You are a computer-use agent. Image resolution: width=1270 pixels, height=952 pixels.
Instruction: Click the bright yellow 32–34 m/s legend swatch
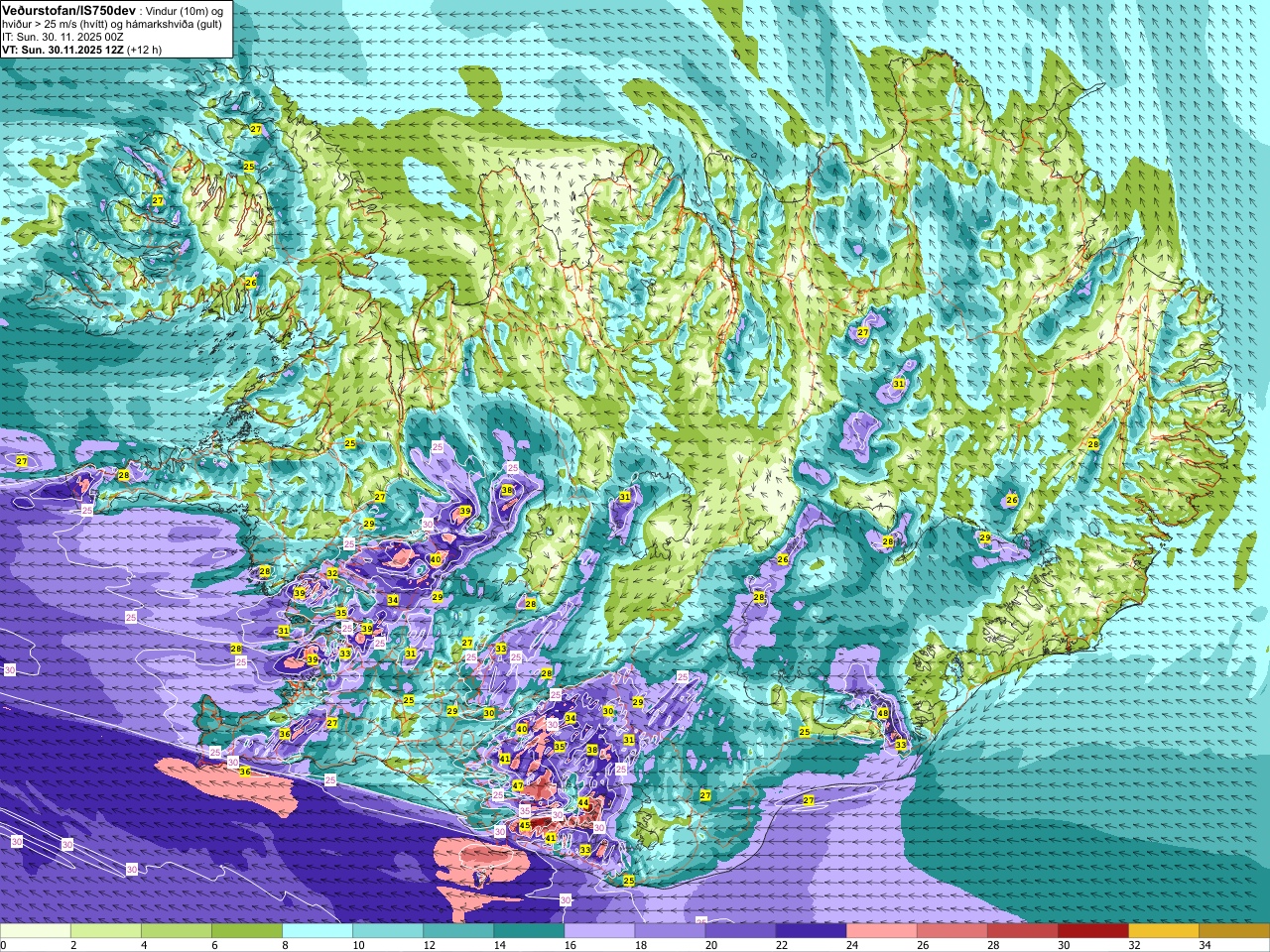1163,931
